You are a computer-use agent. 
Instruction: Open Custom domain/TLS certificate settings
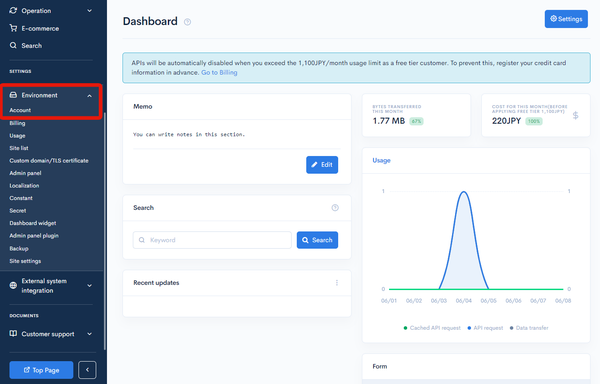(49, 161)
